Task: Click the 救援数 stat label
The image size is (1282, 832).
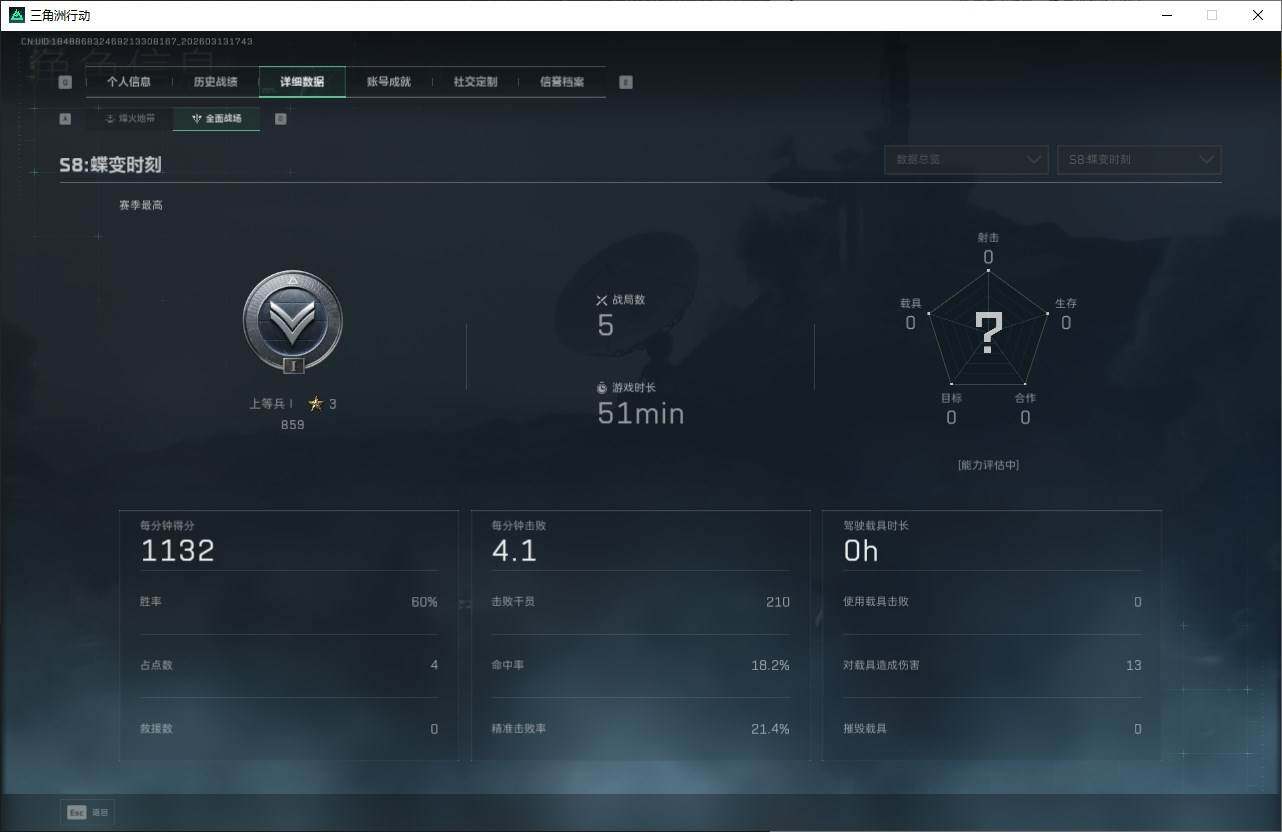Action: coord(156,729)
